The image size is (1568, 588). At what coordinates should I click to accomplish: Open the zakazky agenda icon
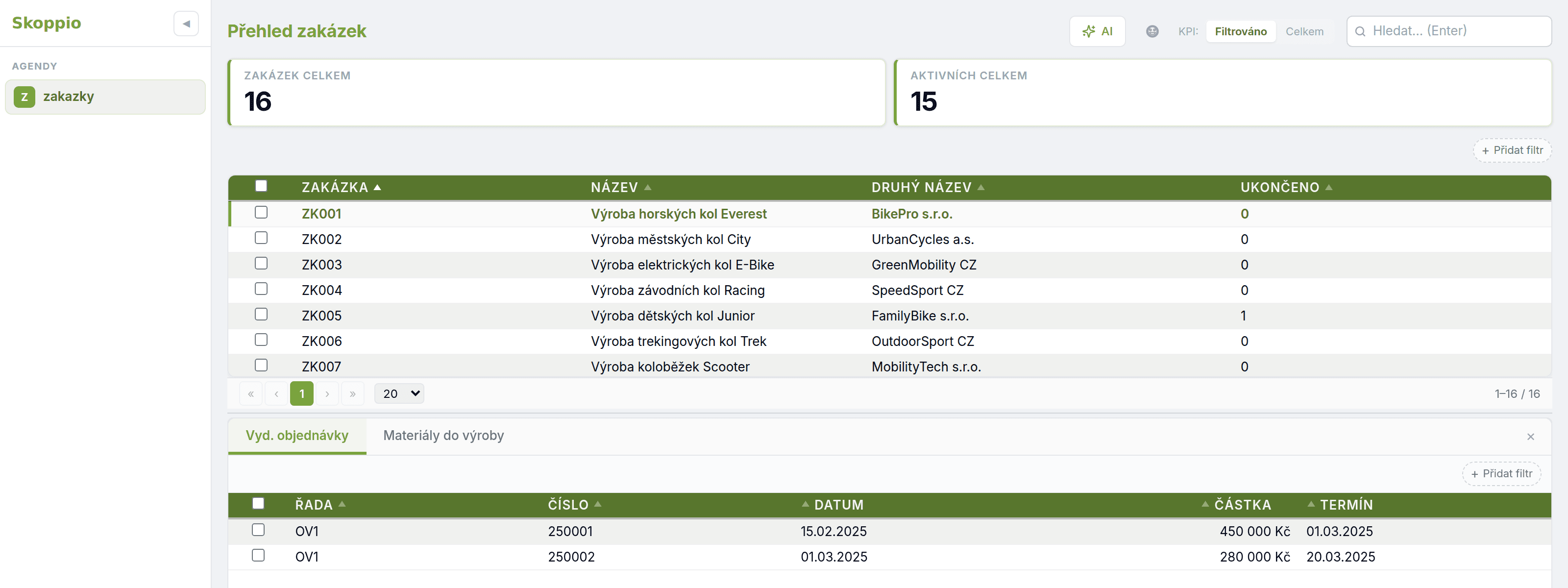(24, 97)
